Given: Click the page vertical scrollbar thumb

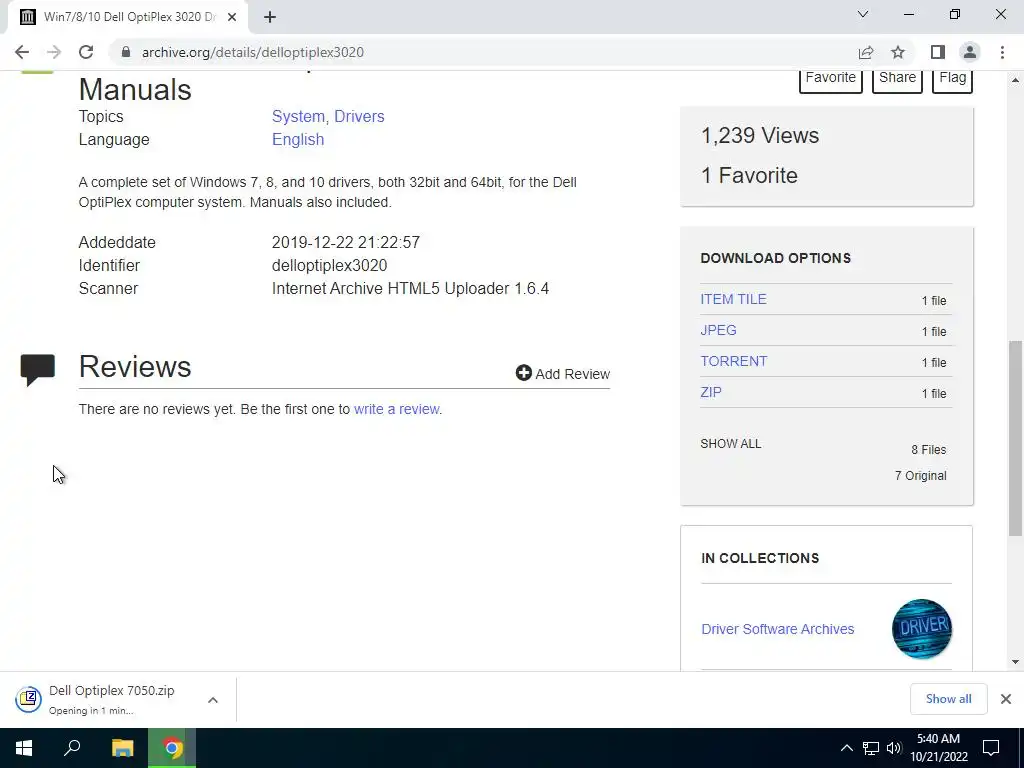Looking at the screenshot, I should point(1015,438).
